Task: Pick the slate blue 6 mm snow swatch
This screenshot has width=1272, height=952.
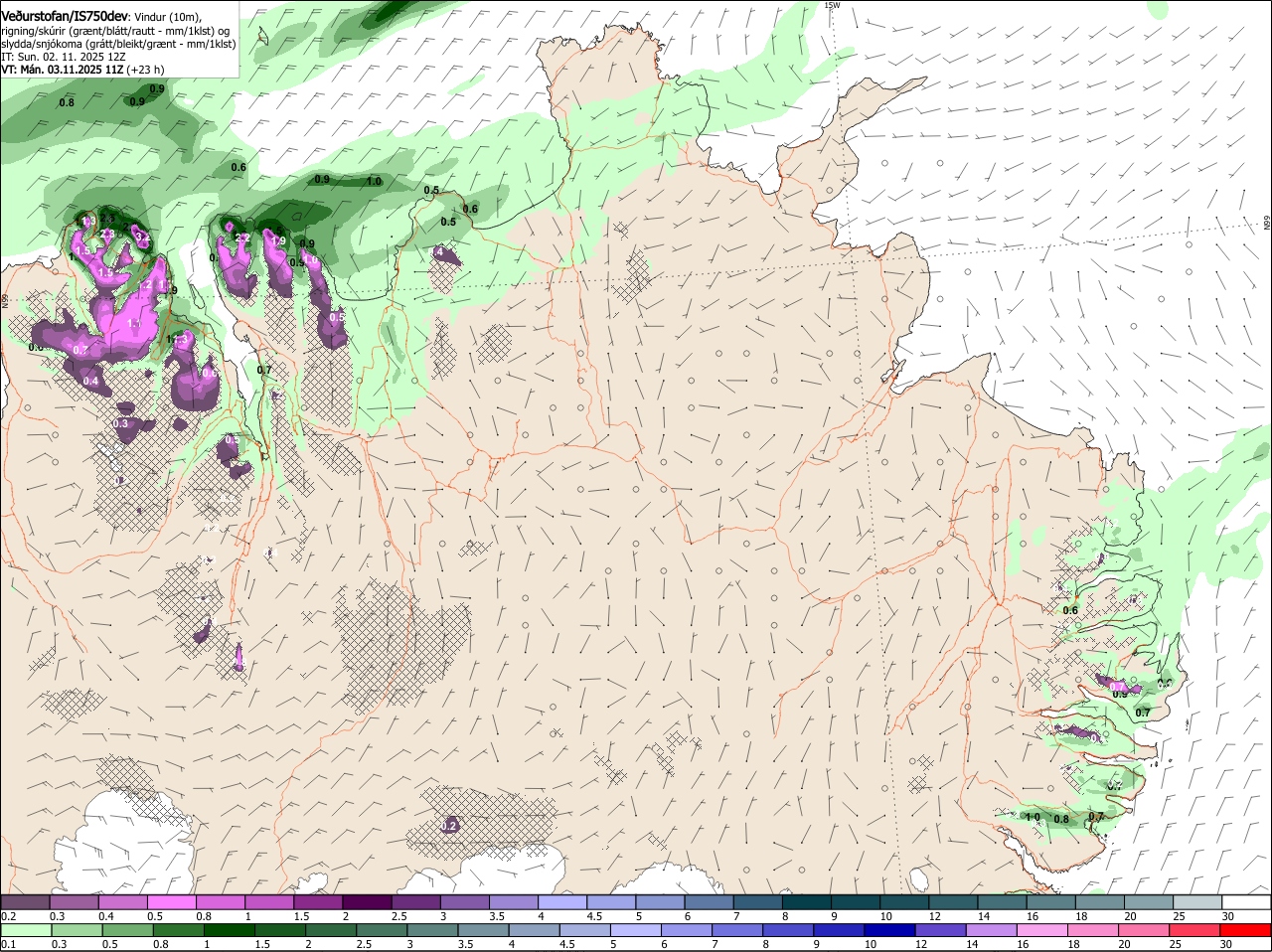Action: (710, 902)
